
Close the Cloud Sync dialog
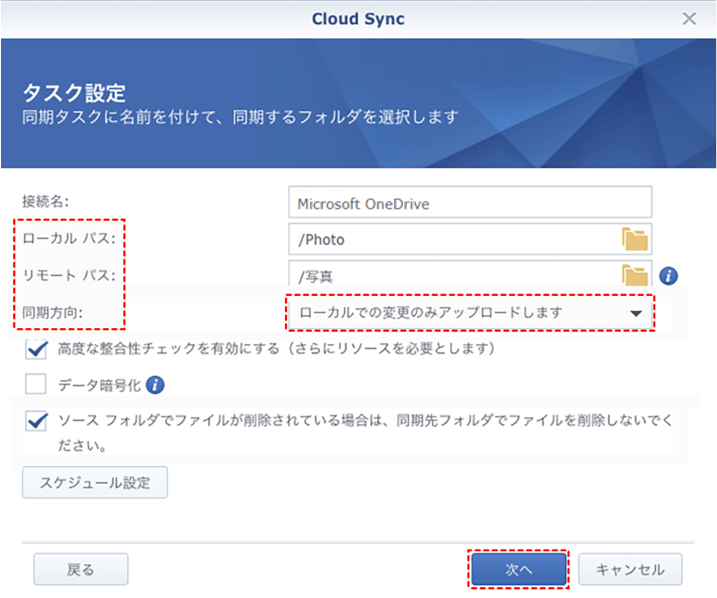coord(689,18)
